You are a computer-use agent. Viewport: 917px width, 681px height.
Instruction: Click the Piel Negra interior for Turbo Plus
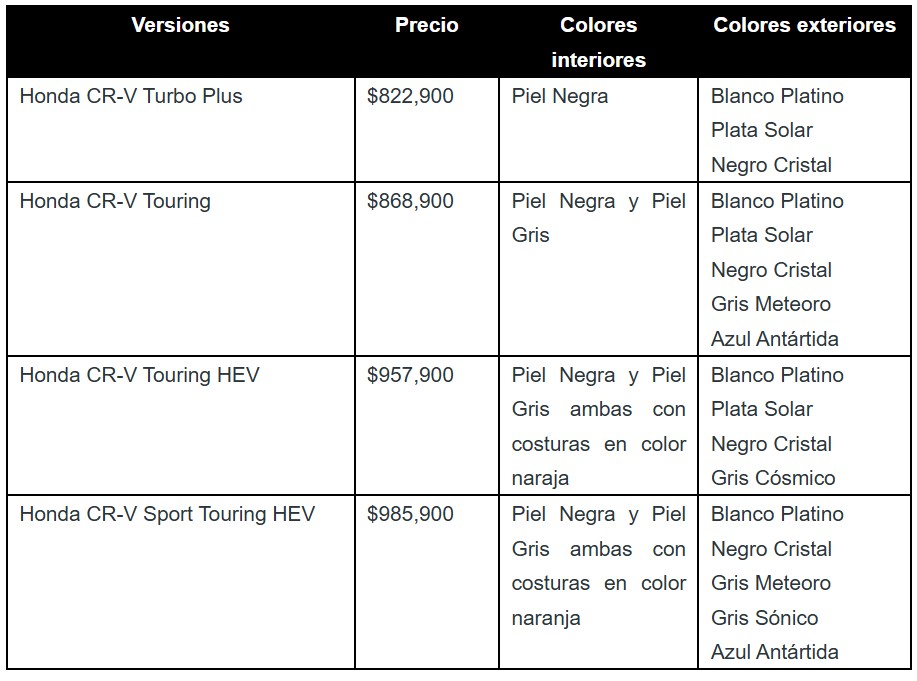point(560,97)
